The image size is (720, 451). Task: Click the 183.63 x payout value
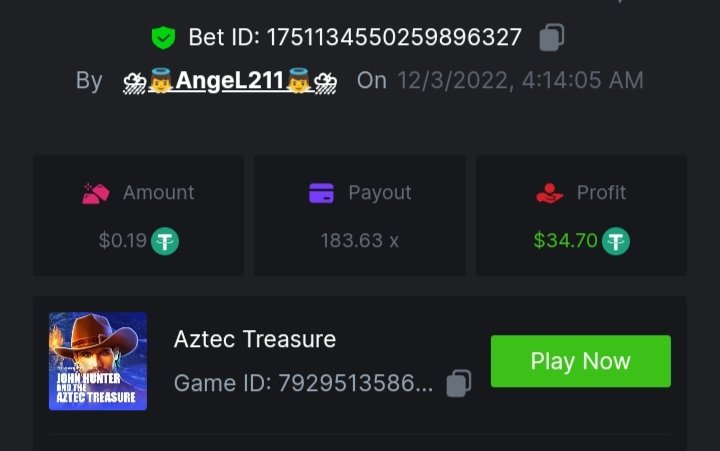tap(359, 241)
